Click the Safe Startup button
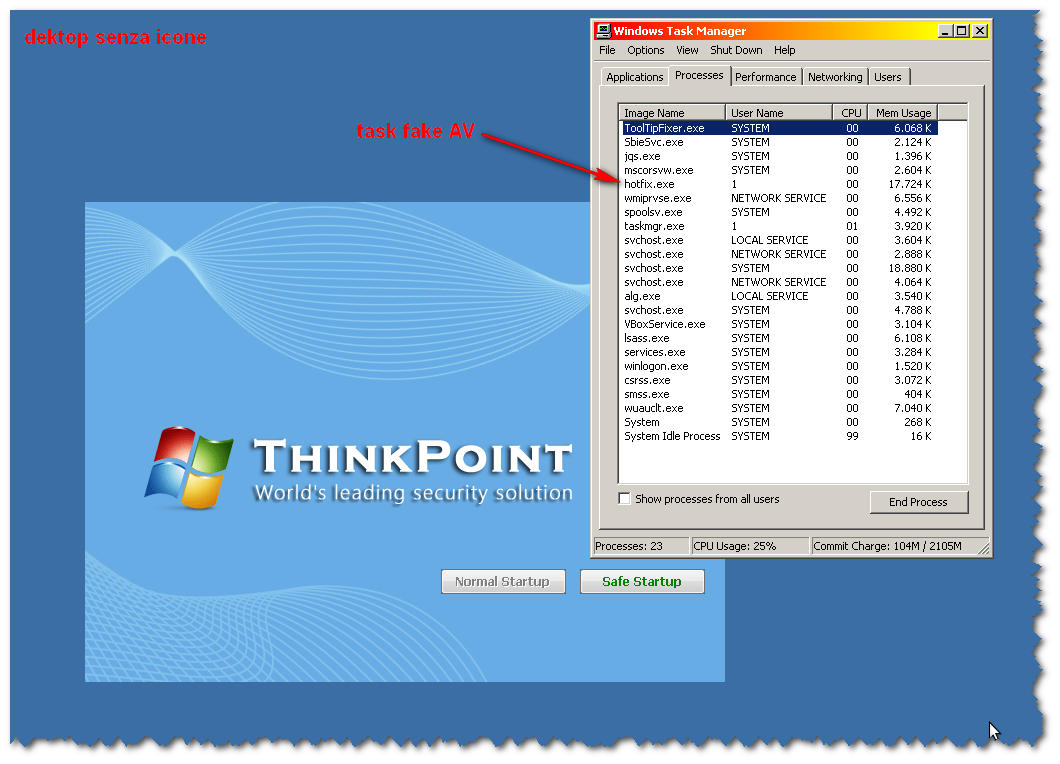This screenshot has width=1060, height=764. tap(642, 581)
